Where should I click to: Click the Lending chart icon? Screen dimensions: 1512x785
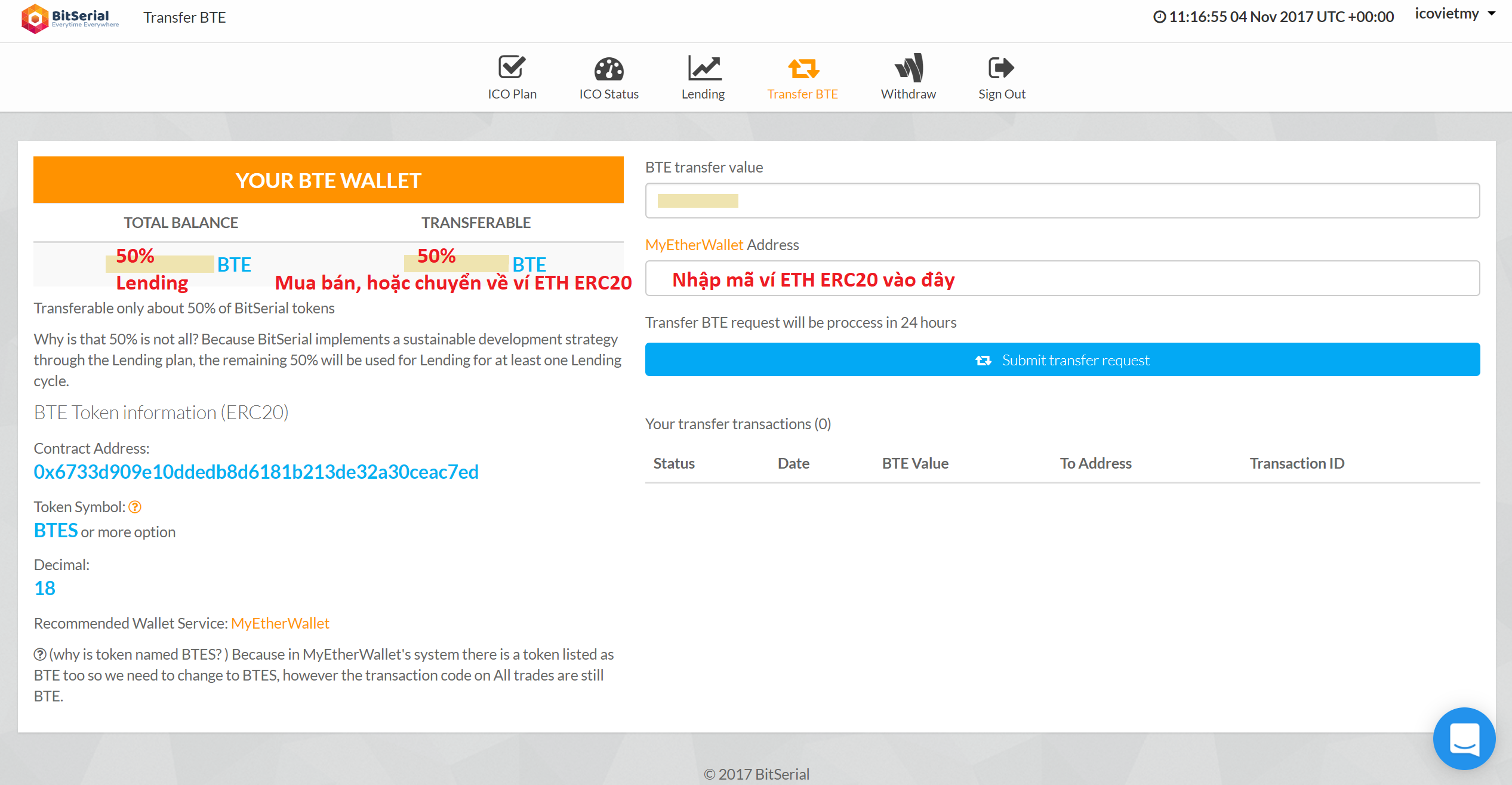[x=703, y=68]
